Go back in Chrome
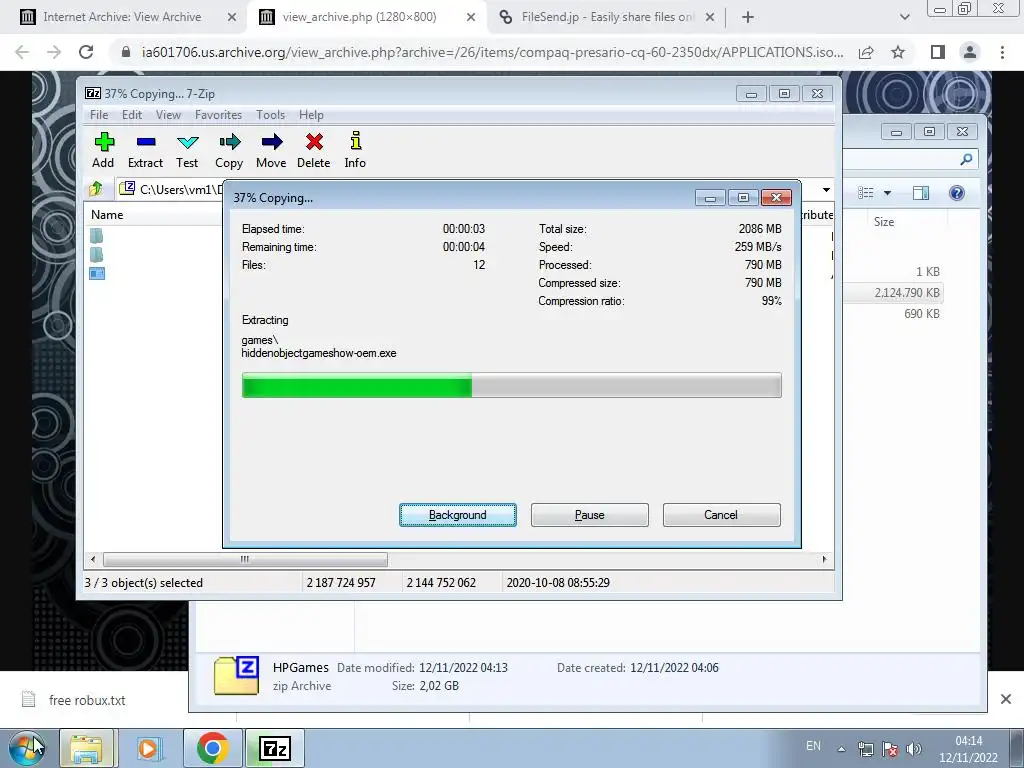The height and width of the screenshot is (768, 1024). [x=22, y=52]
